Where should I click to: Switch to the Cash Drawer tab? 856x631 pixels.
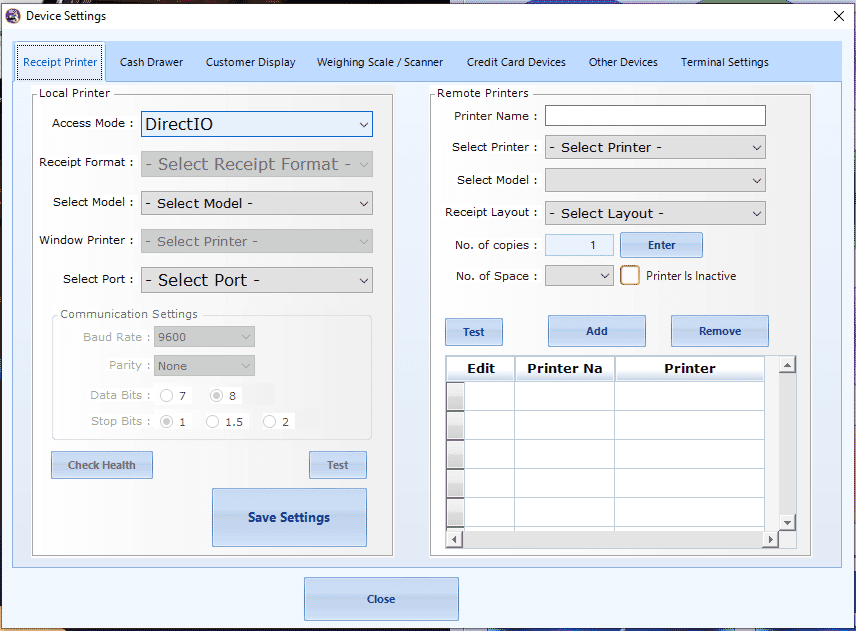(x=151, y=62)
